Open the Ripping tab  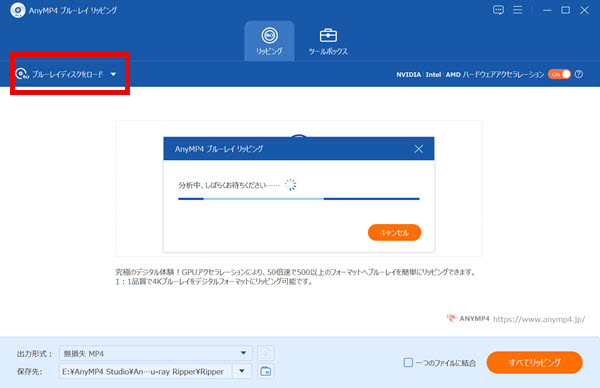pos(269,41)
